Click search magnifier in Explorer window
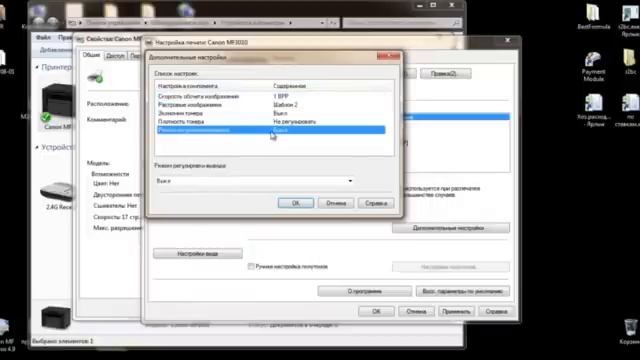Viewport: 640px width, 360px height. click(456, 23)
